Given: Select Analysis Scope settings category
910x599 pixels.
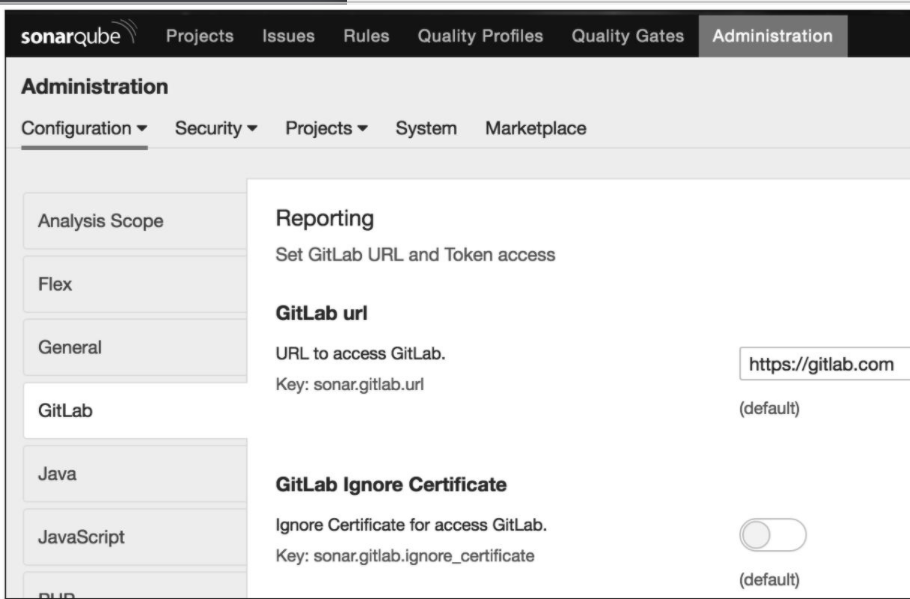Looking at the screenshot, I should point(136,221).
